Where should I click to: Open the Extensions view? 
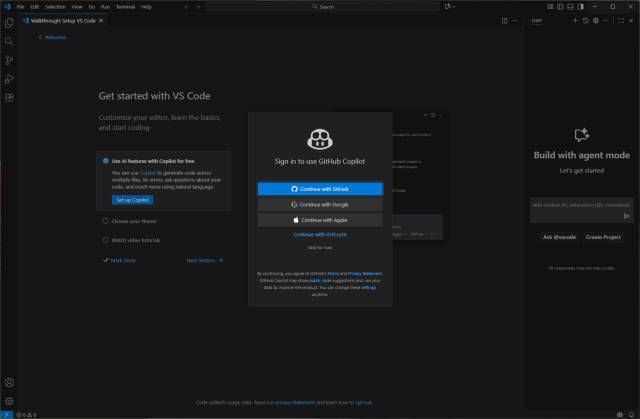click(x=9, y=98)
